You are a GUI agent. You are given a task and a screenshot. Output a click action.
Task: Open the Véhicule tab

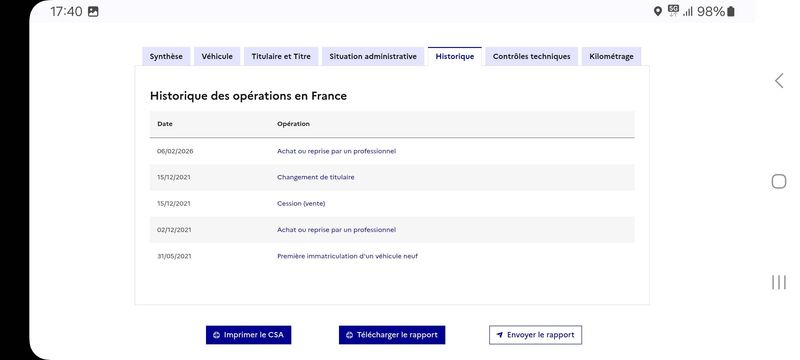(x=217, y=57)
